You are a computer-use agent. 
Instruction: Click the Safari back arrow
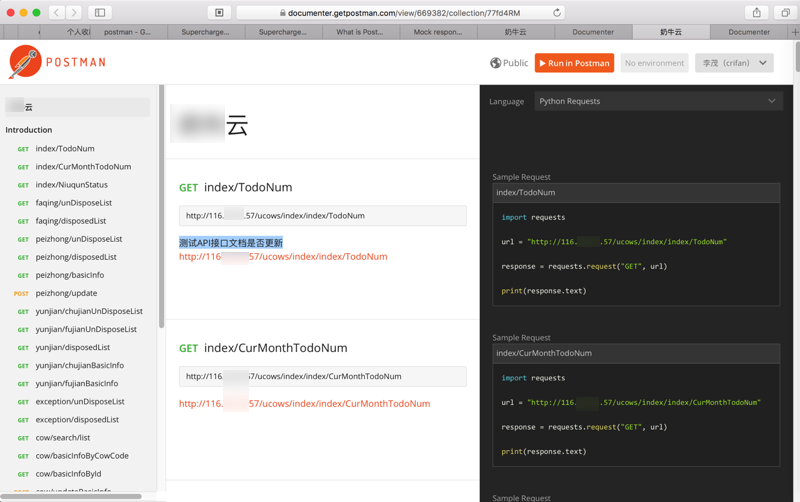click(57, 12)
